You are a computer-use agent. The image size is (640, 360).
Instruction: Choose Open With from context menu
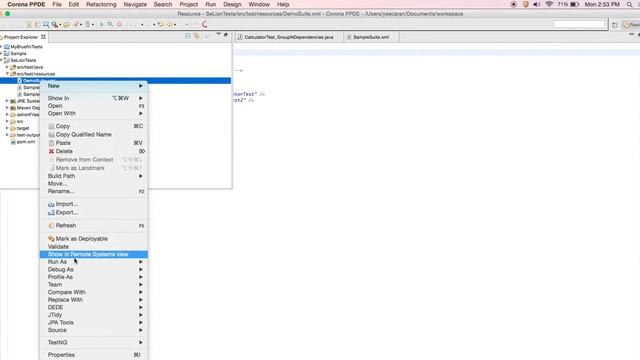94,113
